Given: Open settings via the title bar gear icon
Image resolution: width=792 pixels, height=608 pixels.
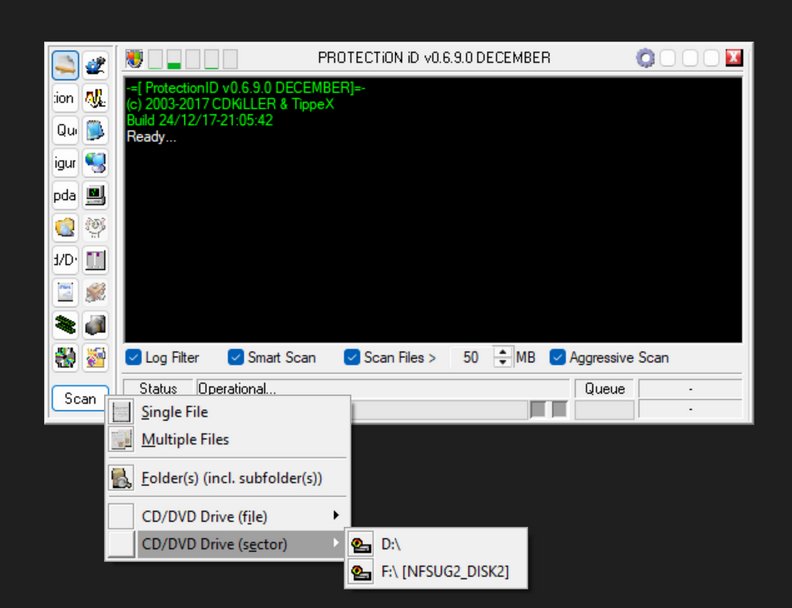Looking at the screenshot, I should [645, 58].
